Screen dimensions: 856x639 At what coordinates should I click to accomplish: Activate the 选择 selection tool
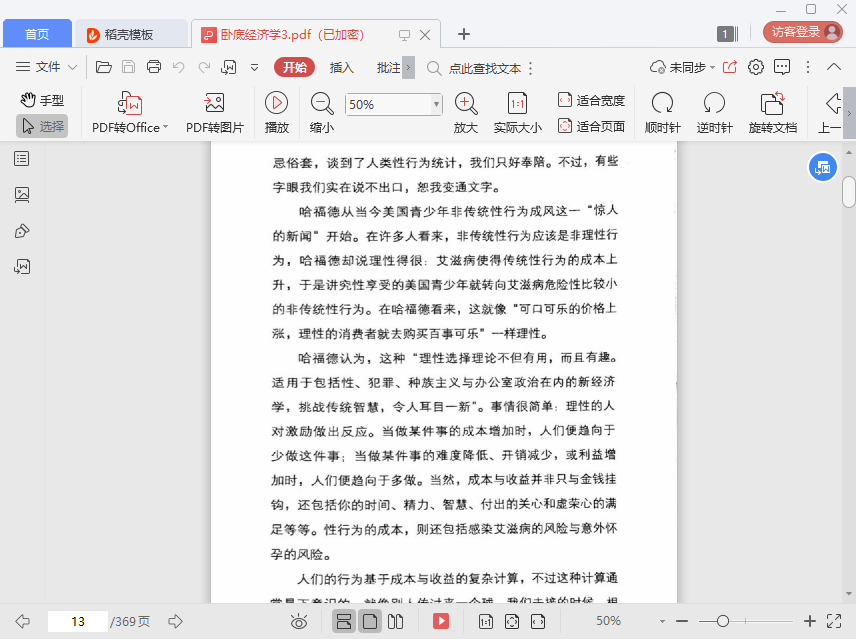coord(42,126)
